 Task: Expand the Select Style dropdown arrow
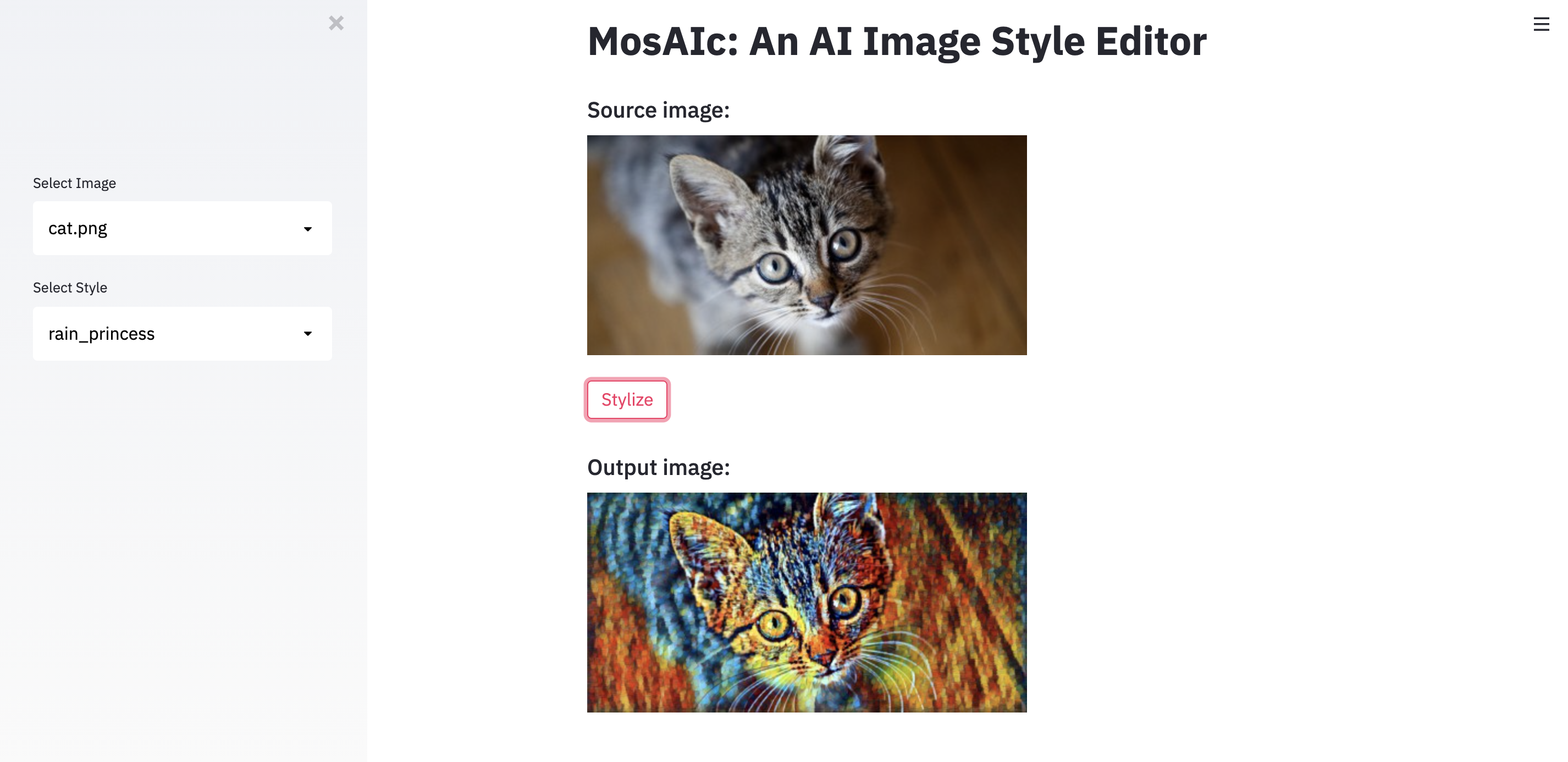click(x=307, y=334)
